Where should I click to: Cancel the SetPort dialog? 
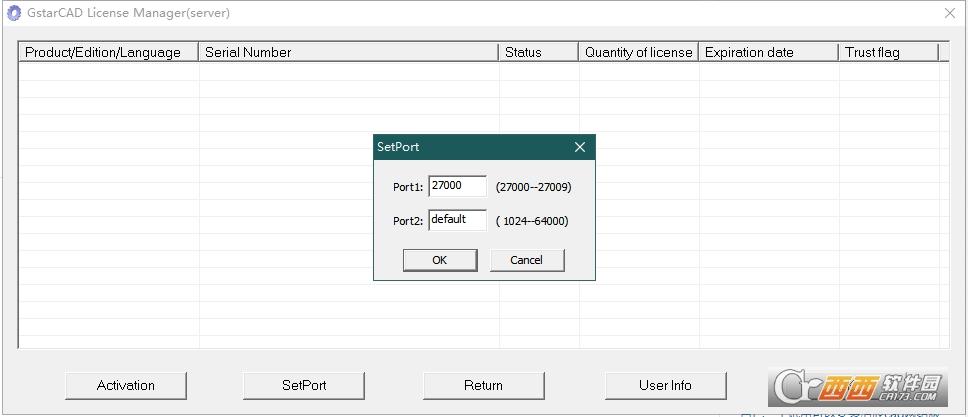pos(527,260)
